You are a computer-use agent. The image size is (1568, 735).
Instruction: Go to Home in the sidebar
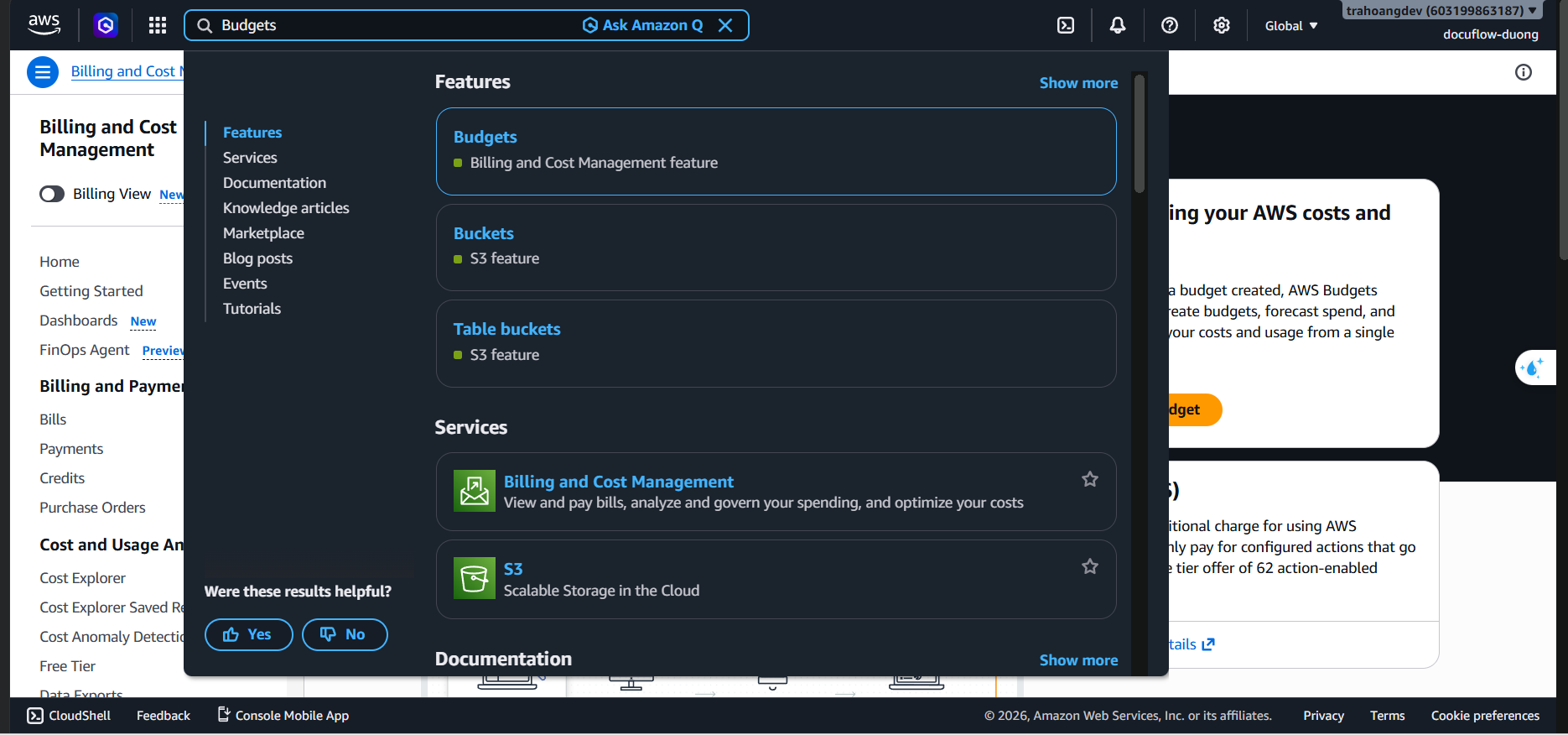[60, 262]
